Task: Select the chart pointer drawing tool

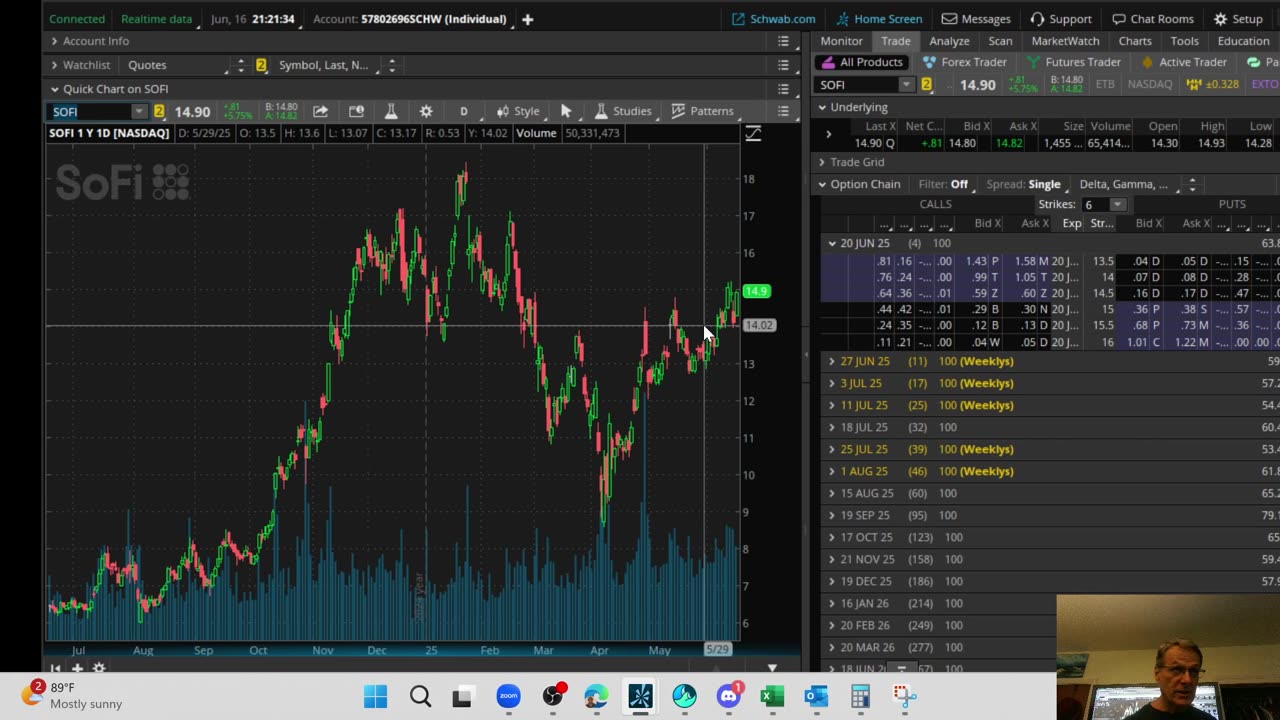Action: (x=566, y=111)
